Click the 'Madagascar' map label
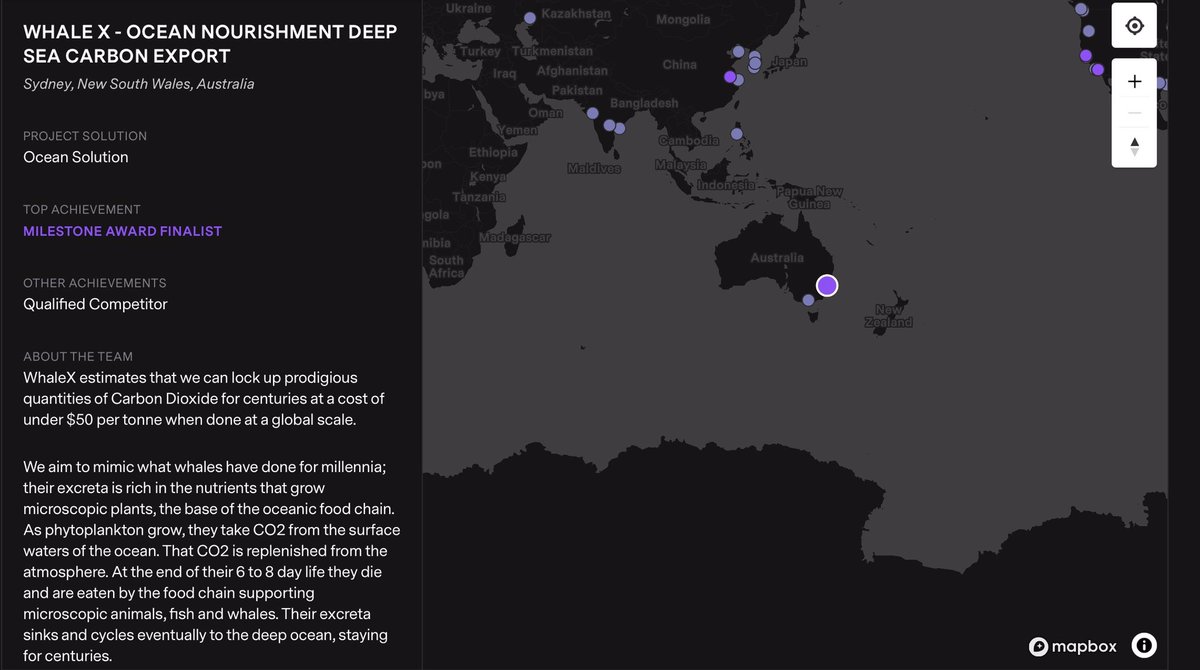This screenshot has height=670, width=1200. click(x=515, y=238)
